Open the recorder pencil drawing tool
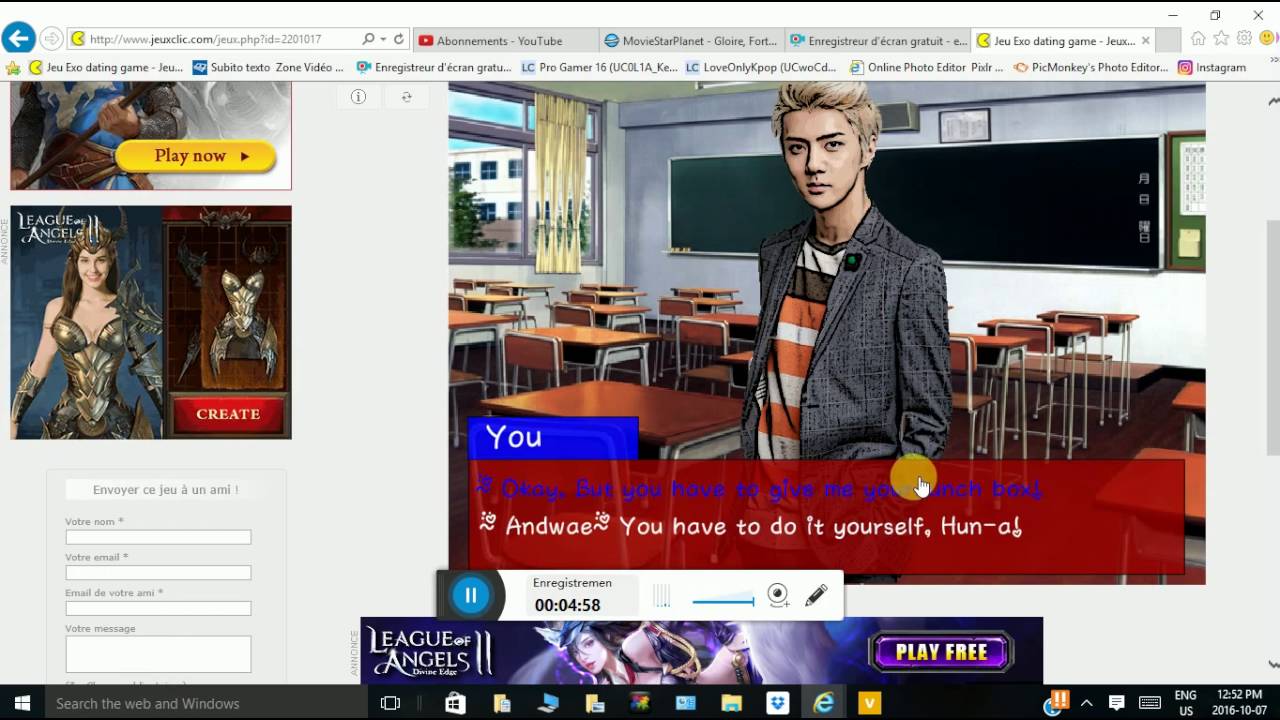This screenshot has width=1280, height=720. pyautogui.click(x=816, y=596)
